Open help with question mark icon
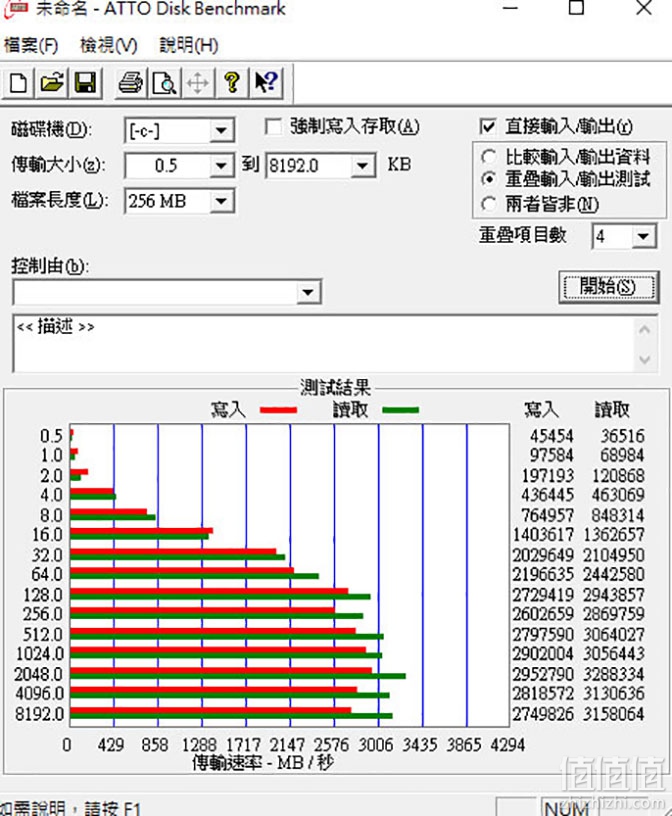Image resolution: width=672 pixels, height=816 pixels. [x=232, y=83]
